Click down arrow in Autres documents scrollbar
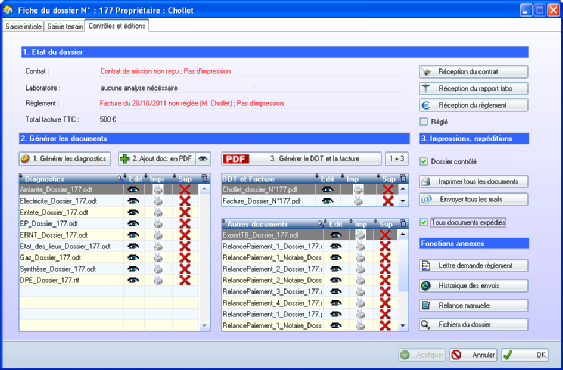This screenshot has height=370, width=563. [x=403, y=325]
